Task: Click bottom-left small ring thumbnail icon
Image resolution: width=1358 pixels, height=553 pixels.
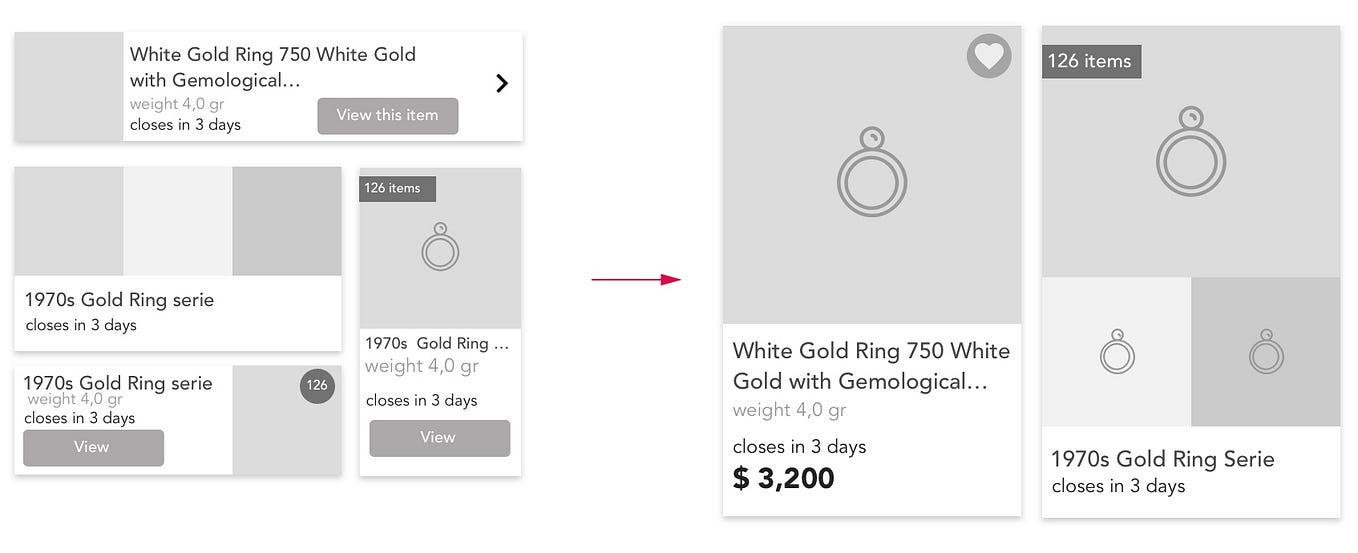Action: coord(1116,352)
